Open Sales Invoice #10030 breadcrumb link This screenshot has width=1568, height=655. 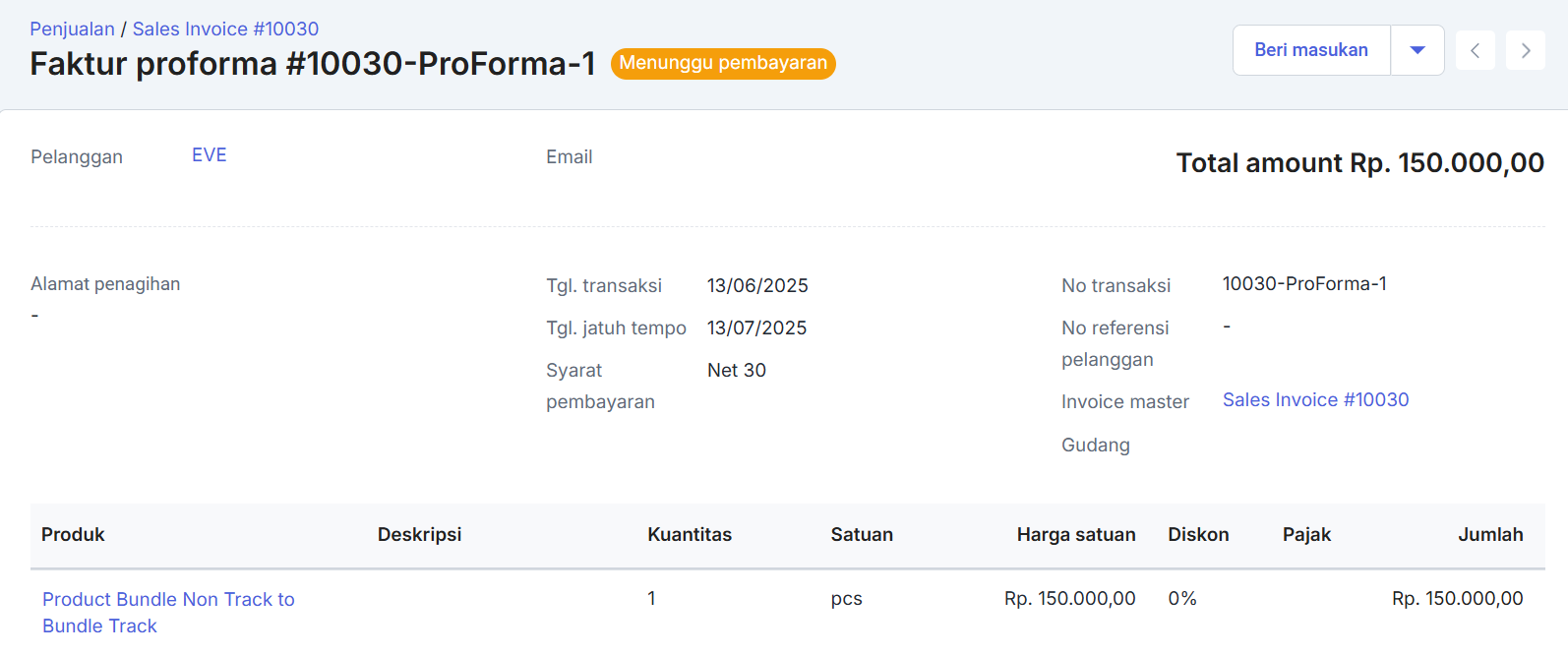tap(225, 29)
